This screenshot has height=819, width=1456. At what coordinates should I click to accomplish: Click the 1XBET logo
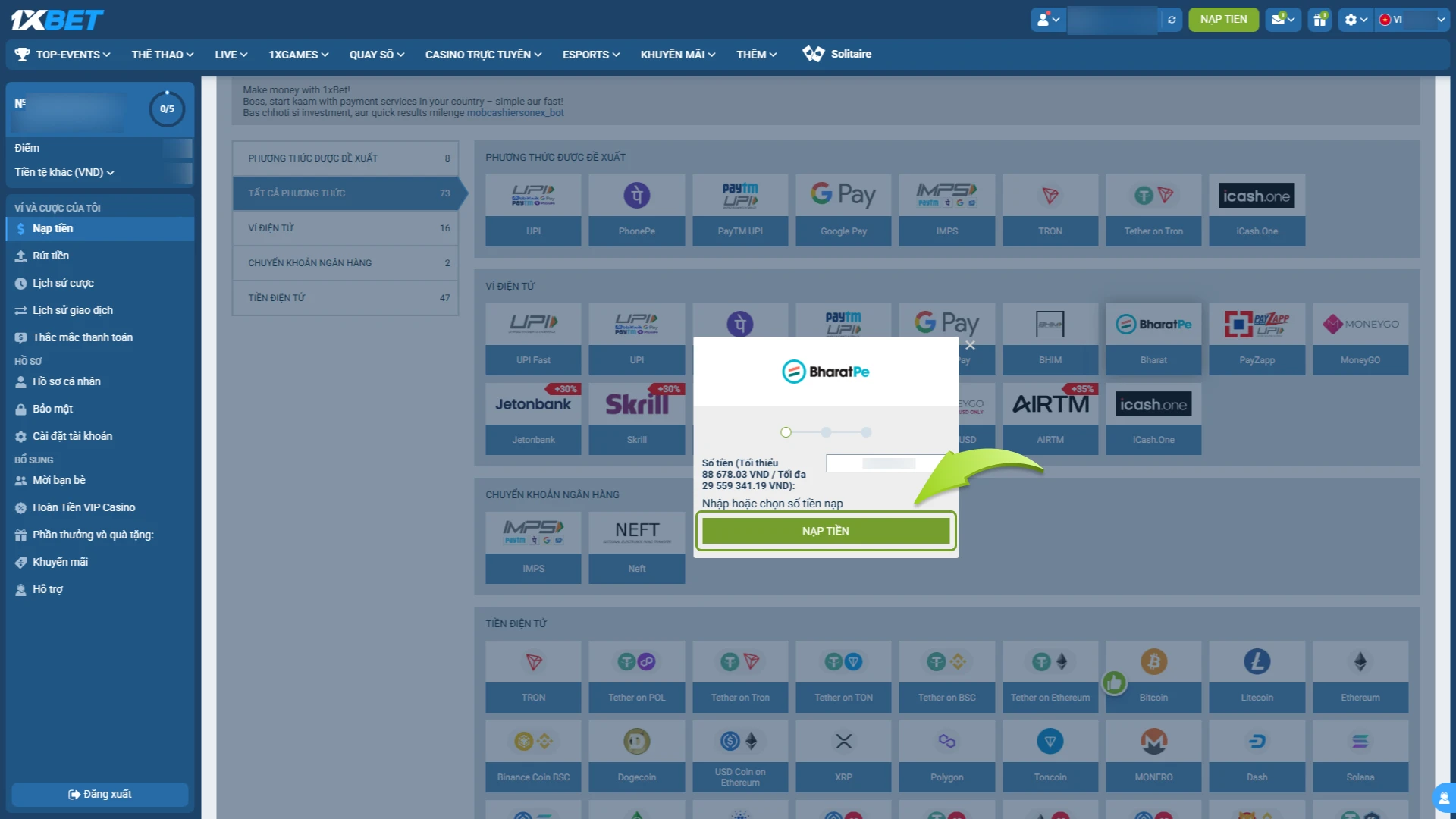point(58,20)
